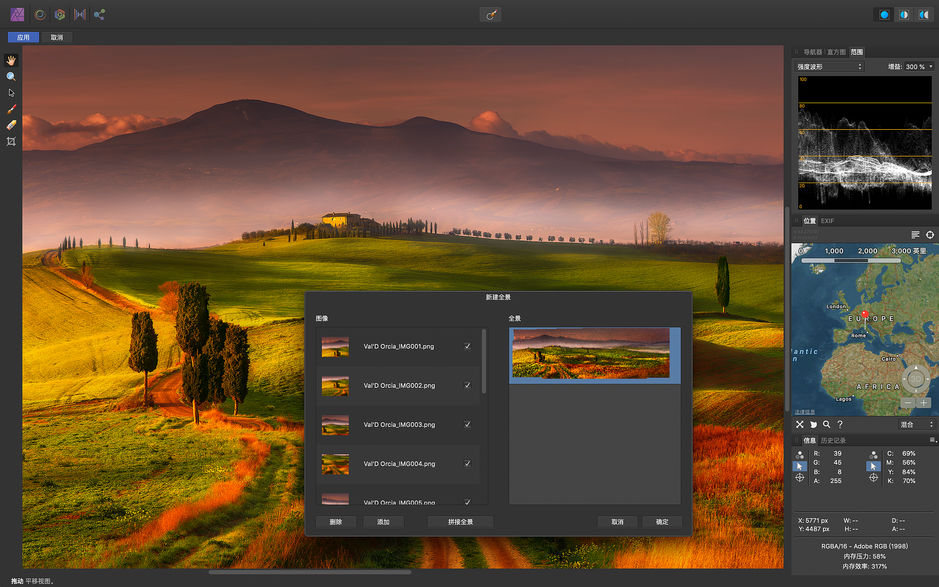Select the Hand pan tool in the left toolbar
Viewport: 939px width, 587px height.
click(x=11, y=61)
